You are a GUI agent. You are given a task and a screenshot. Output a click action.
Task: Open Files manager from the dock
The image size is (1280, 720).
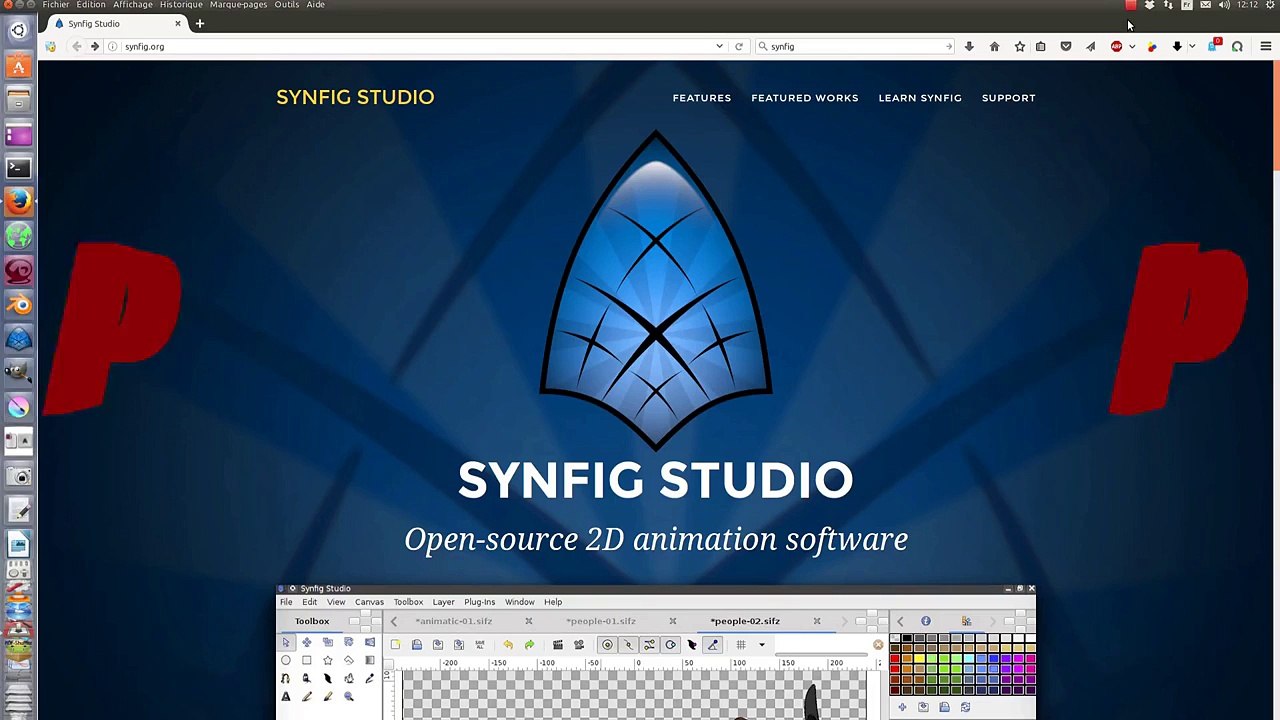click(x=18, y=100)
